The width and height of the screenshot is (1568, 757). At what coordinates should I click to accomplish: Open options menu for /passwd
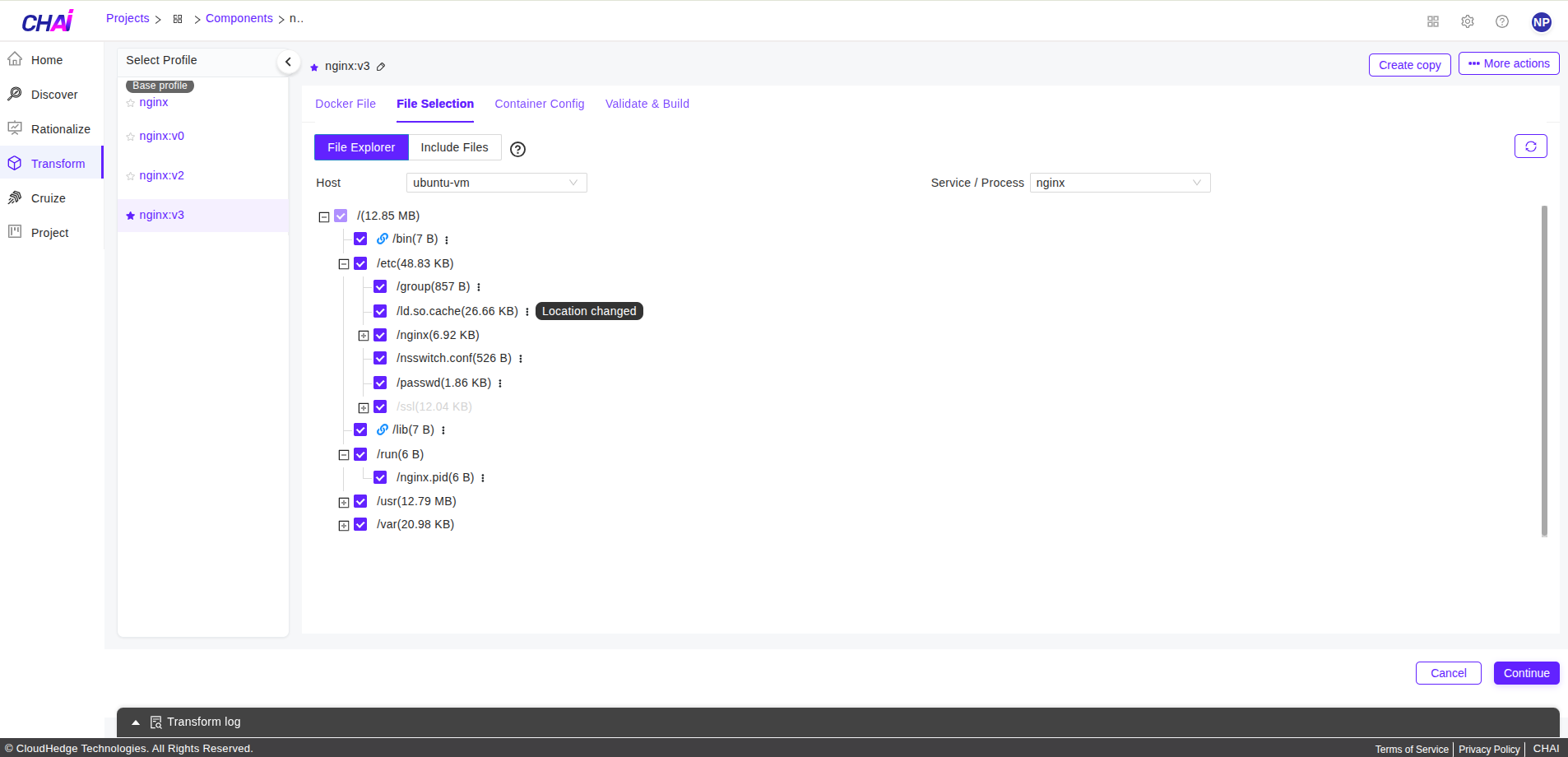click(x=500, y=383)
